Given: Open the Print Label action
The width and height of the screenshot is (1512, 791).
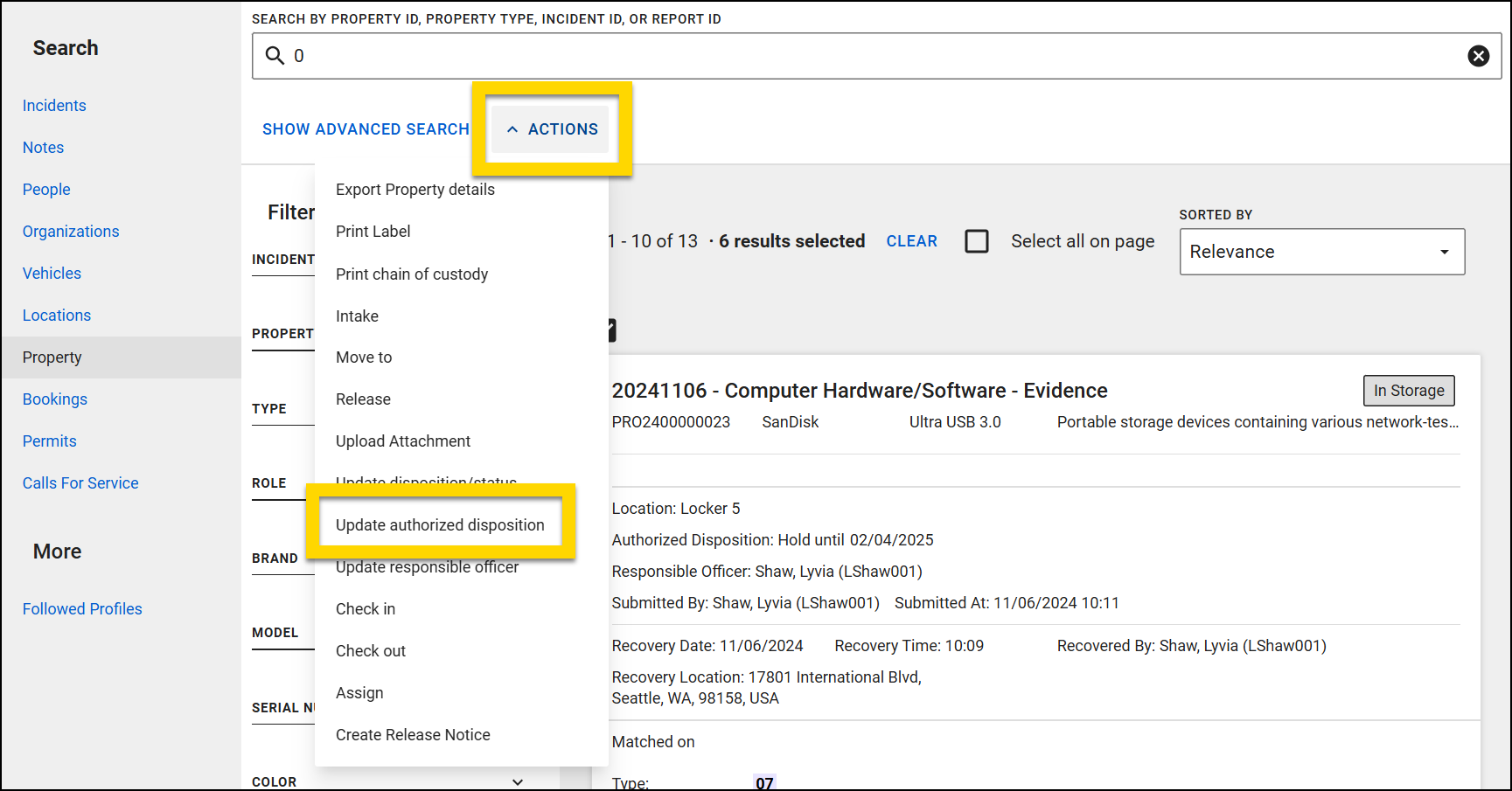Looking at the screenshot, I should coord(373,231).
